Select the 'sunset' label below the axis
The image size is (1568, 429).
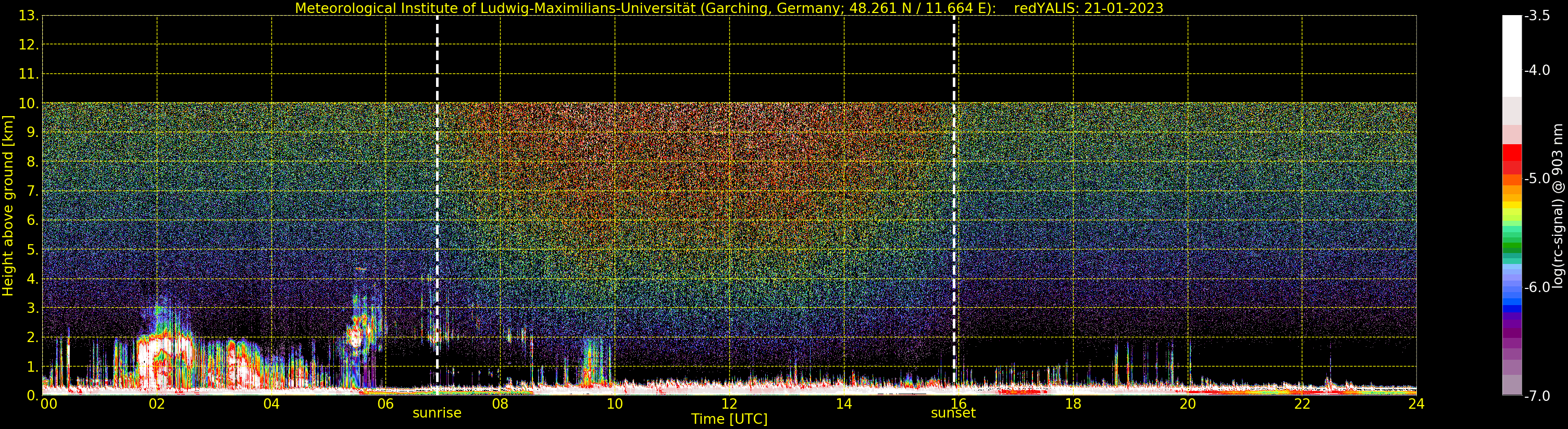(953, 413)
